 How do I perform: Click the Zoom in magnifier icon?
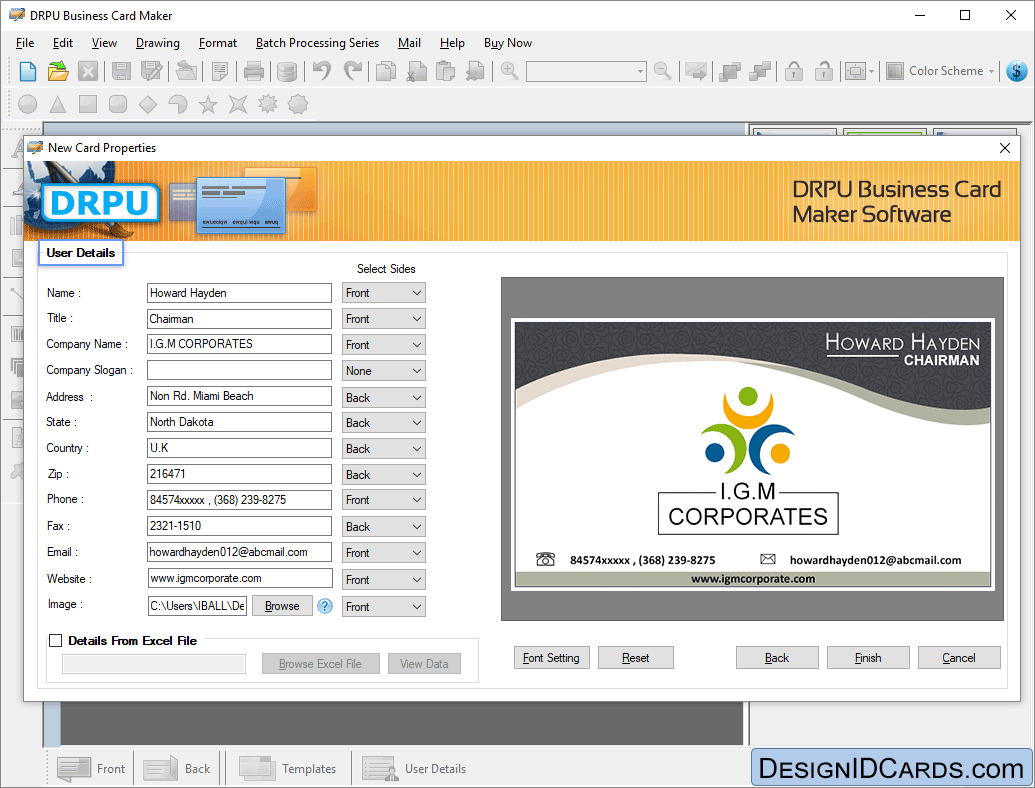click(x=509, y=70)
